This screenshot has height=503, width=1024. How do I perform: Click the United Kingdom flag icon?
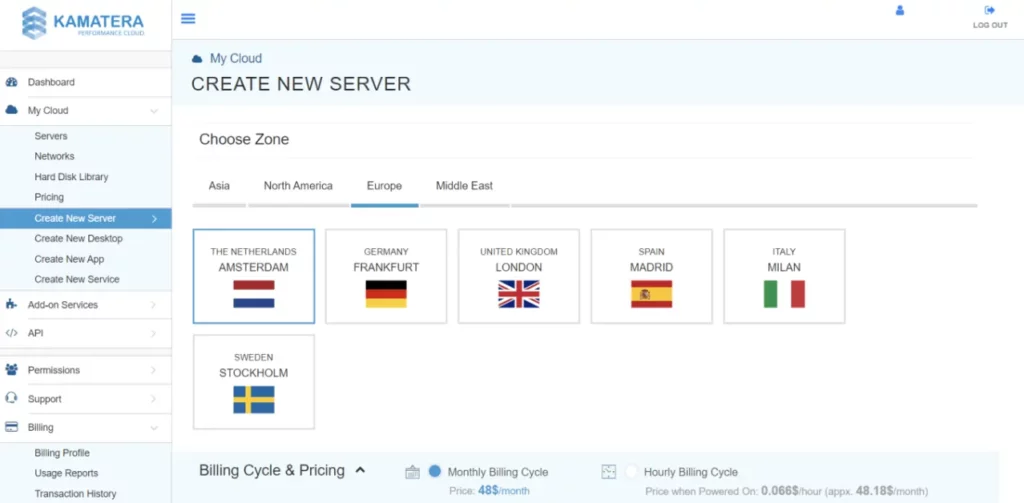coord(519,294)
